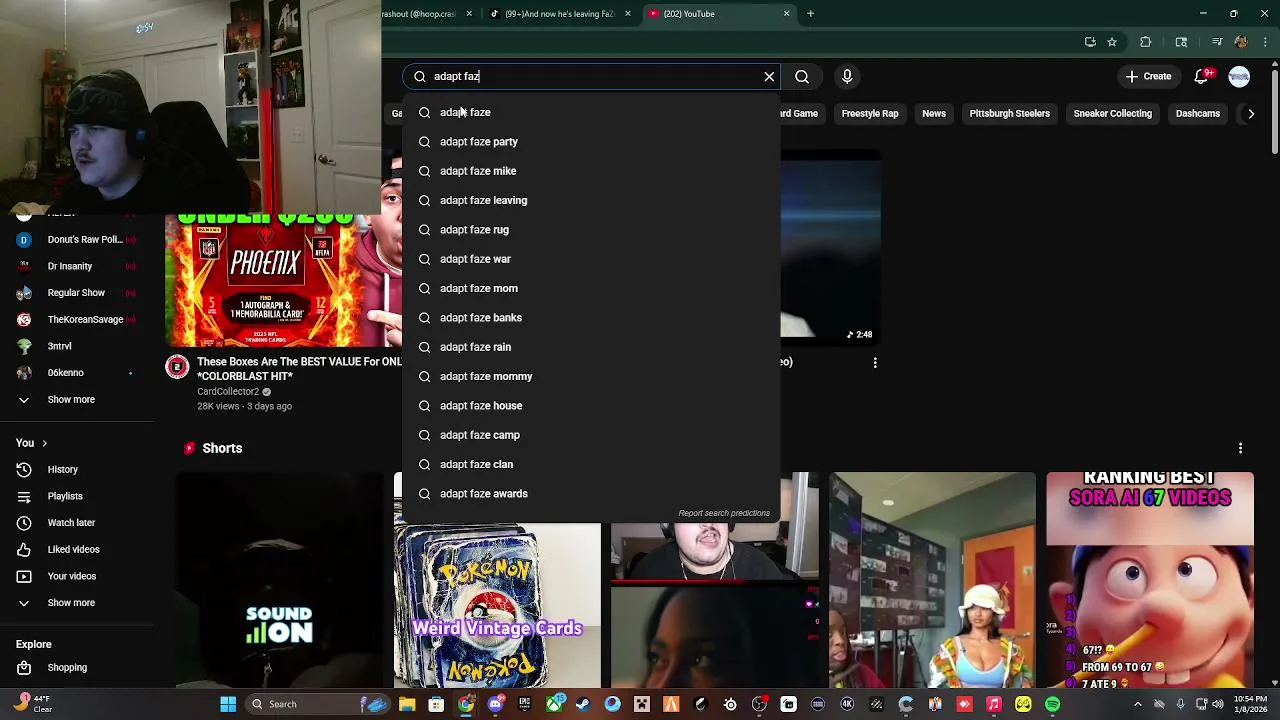Open options menu for Shorts shelf
Screen dimensions: 1280x720
(x=1240, y=448)
